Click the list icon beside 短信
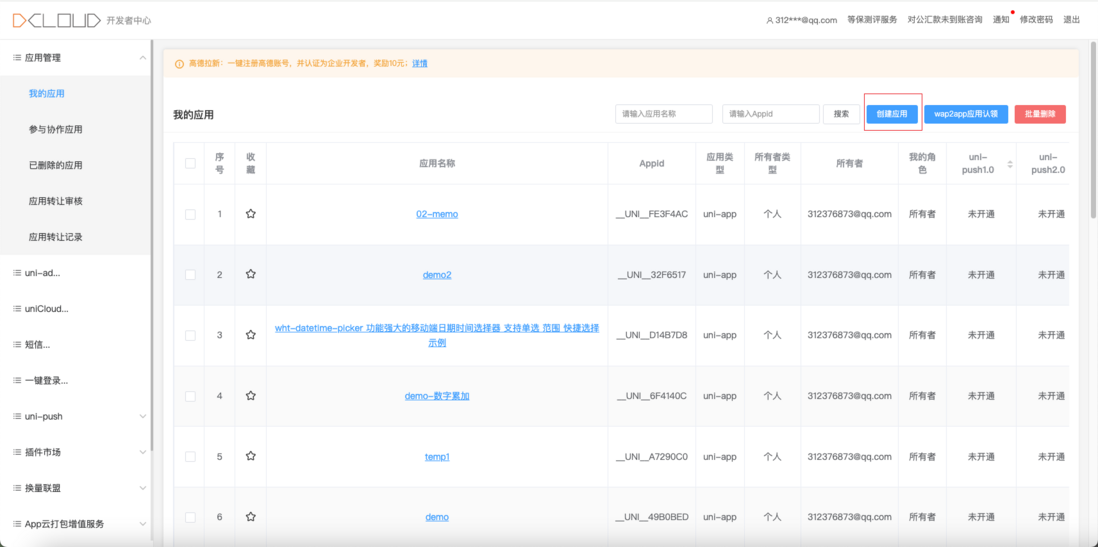The image size is (1098, 547). (x=17, y=345)
